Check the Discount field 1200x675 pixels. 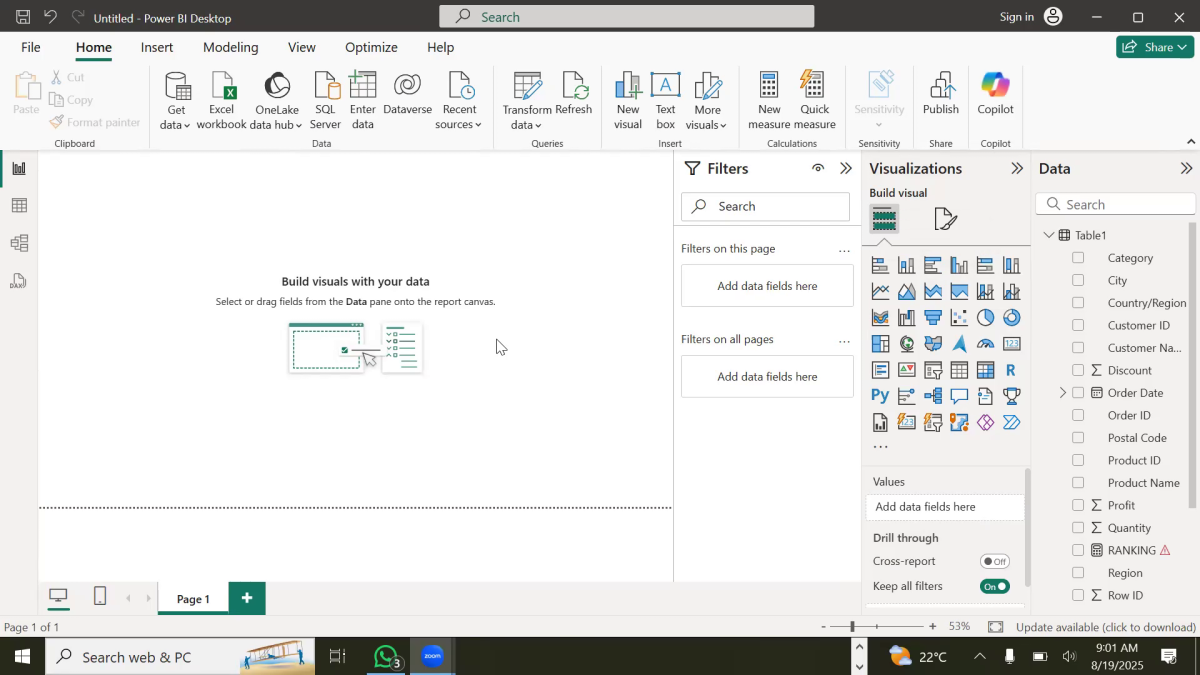(x=1078, y=370)
